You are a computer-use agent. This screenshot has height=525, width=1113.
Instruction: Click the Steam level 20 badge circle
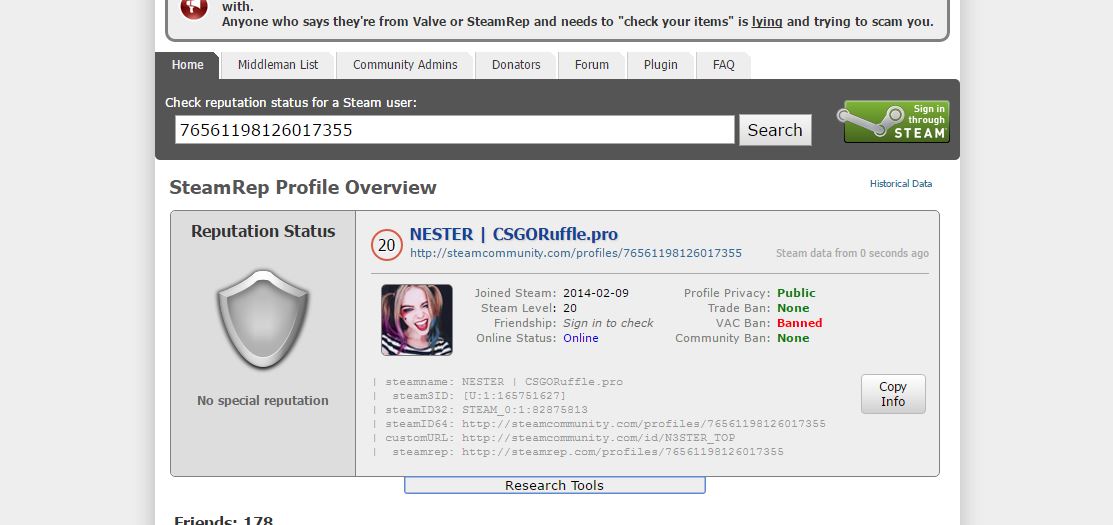387,245
